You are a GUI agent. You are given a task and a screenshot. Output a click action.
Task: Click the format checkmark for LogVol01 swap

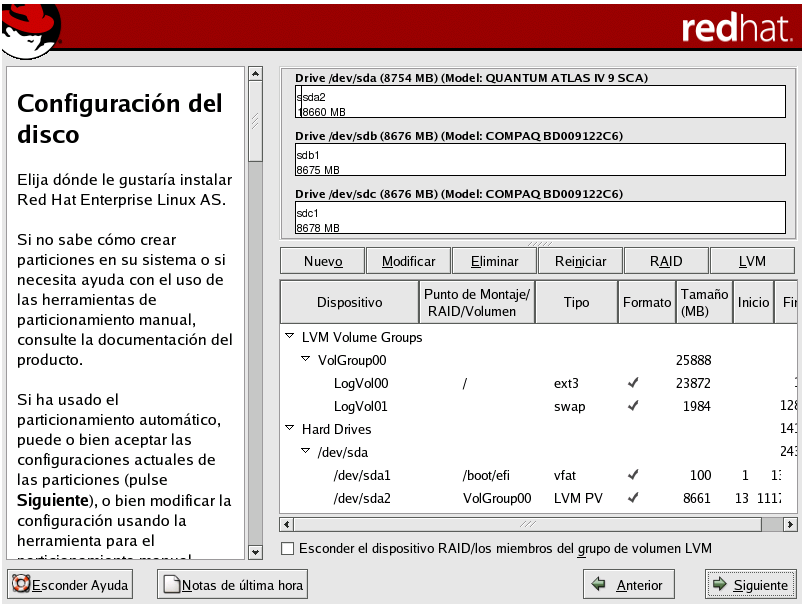pos(632,406)
